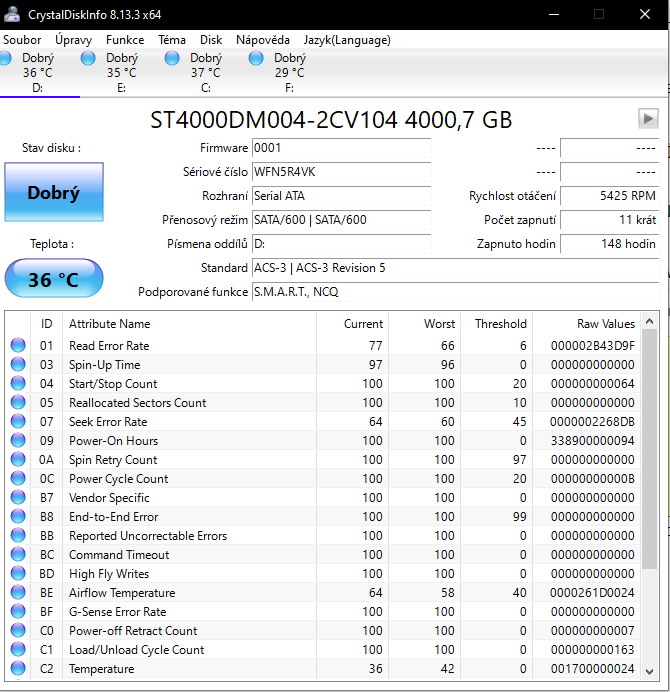Image resolution: width=670 pixels, height=692 pixels.
Task: Click status orb of Load/Unload Cycle Count row
Action: point(18,649)
